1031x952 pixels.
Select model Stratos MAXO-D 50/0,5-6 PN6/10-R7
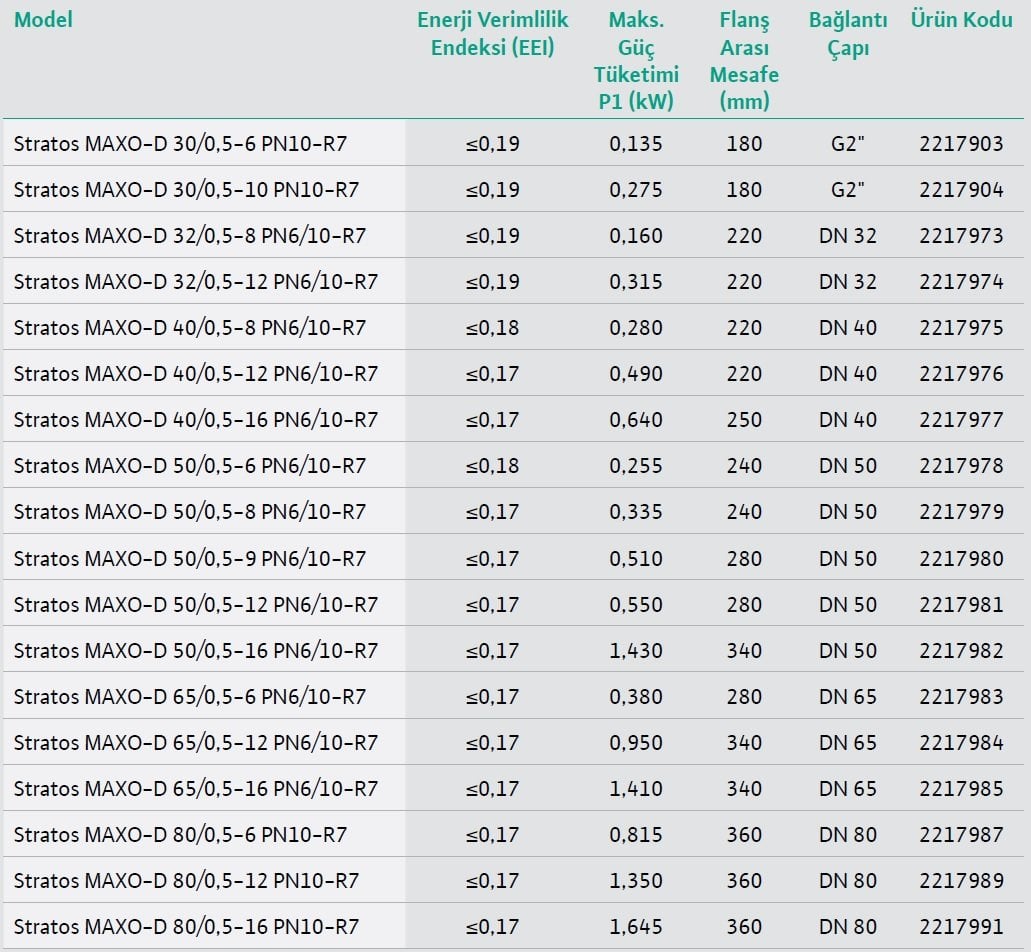pyautogui.click(x=189, y=465)
